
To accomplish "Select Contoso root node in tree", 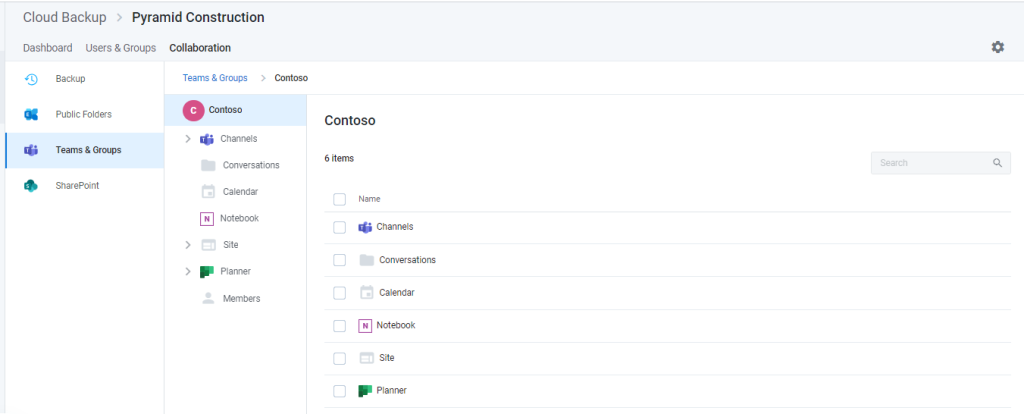I will coord(235,110).
